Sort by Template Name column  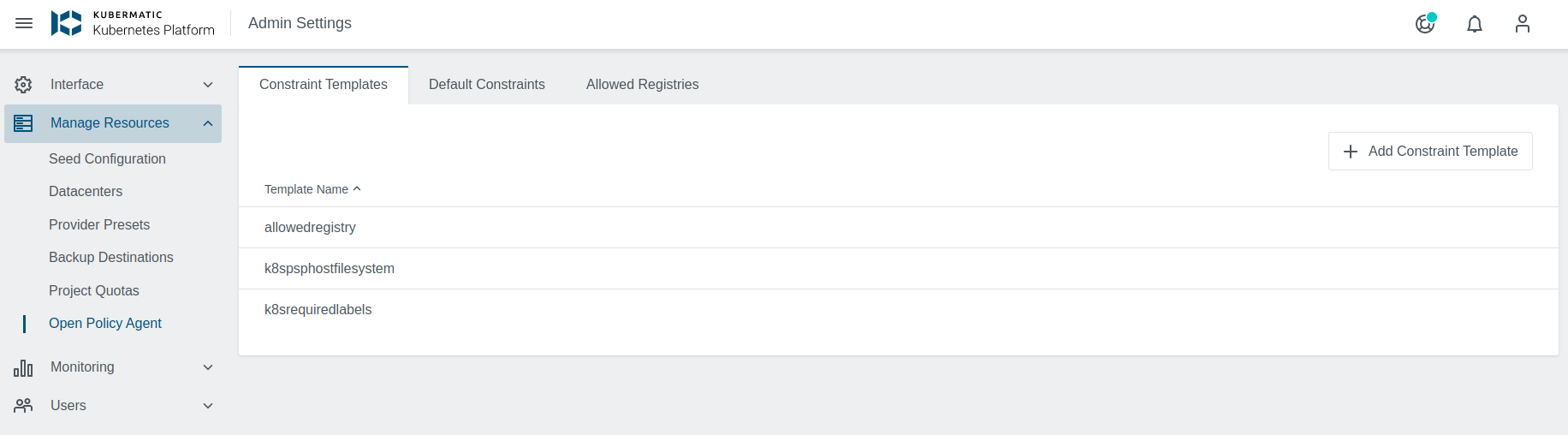(x=306, y=189)
